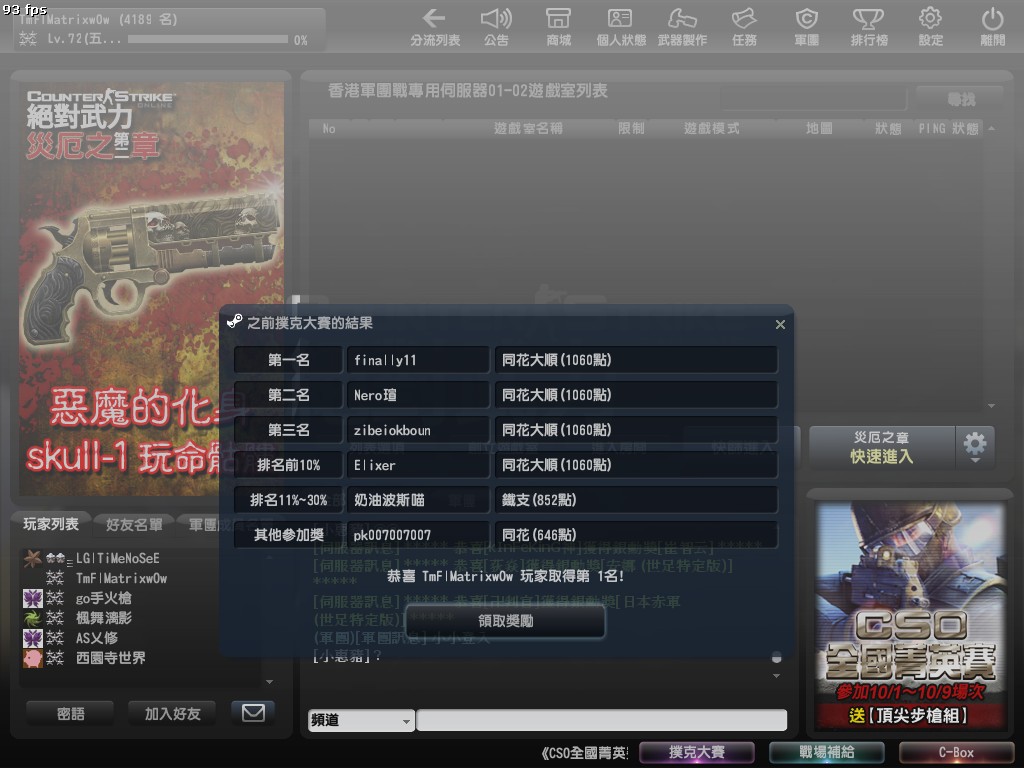Open quick-join gear options dropdown

tap(975, 446)
